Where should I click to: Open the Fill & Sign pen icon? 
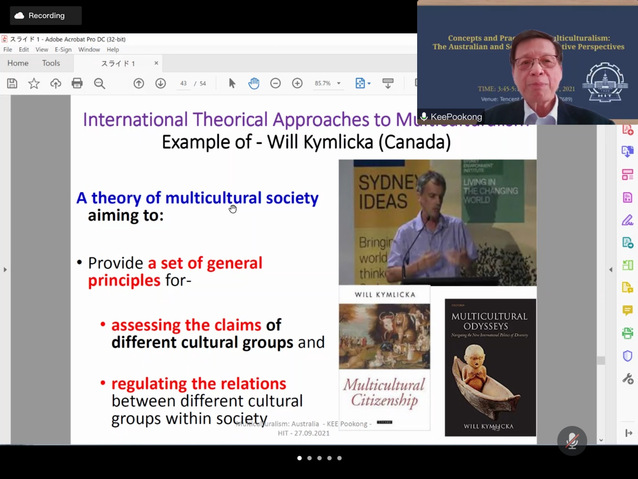pyautogui.click(x=627, y=220)
